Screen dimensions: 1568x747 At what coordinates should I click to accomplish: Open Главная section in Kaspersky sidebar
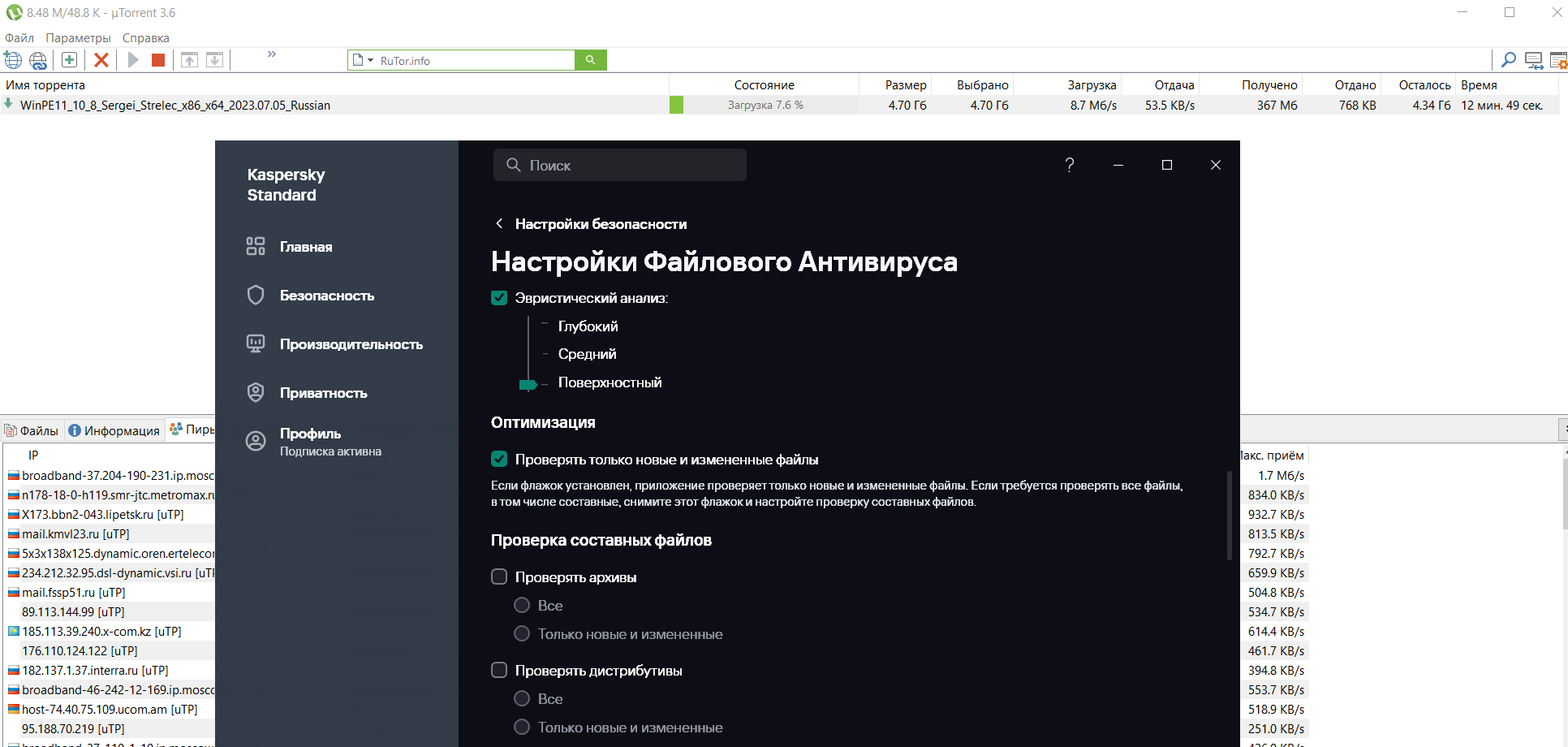[306, 247]
